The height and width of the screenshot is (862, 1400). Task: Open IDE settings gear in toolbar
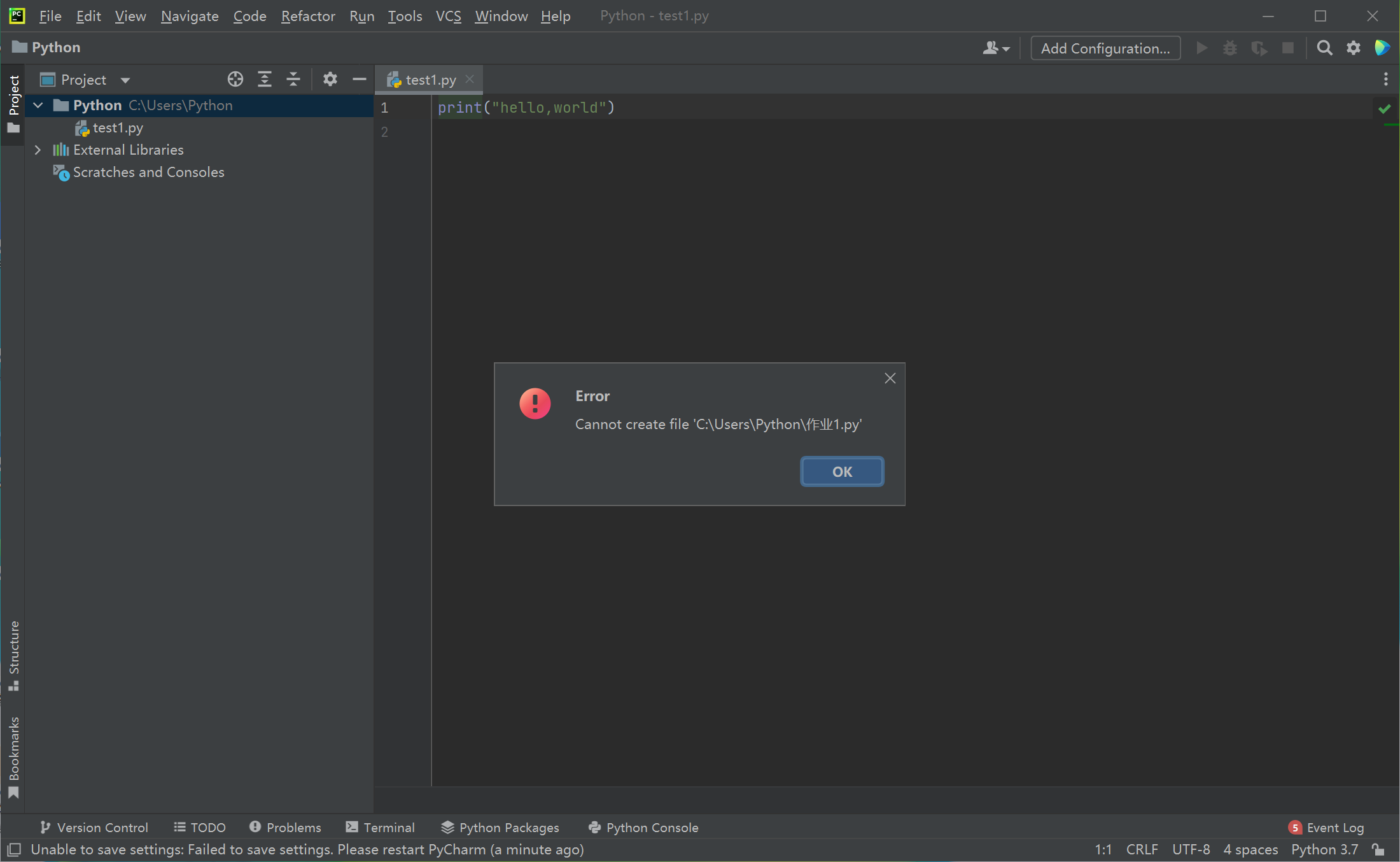point(1354,48)
